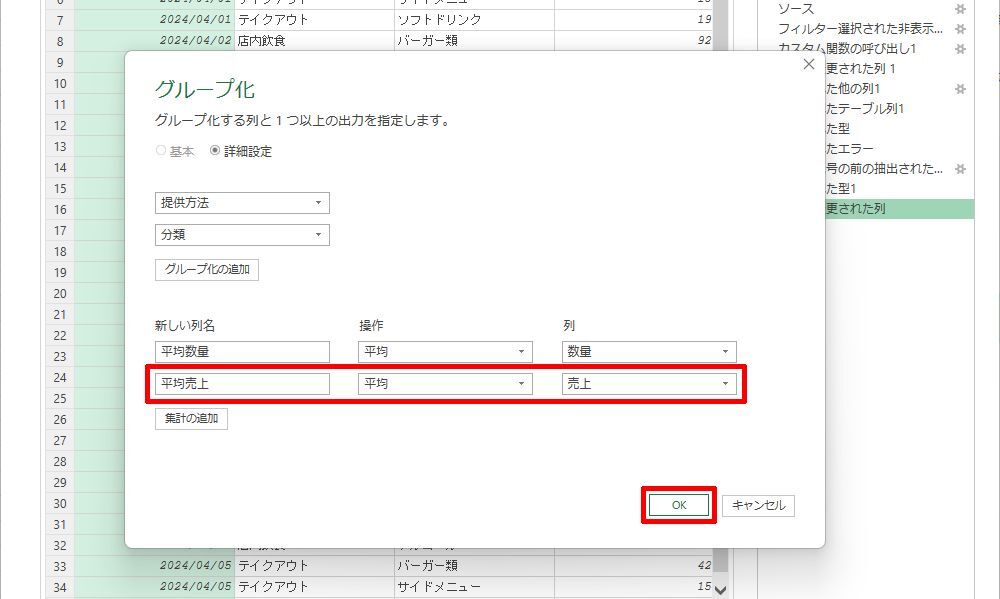Viewport: 1000px width, 599px height.
Task: Confirm grouping with the OK button
Action: 679,505
